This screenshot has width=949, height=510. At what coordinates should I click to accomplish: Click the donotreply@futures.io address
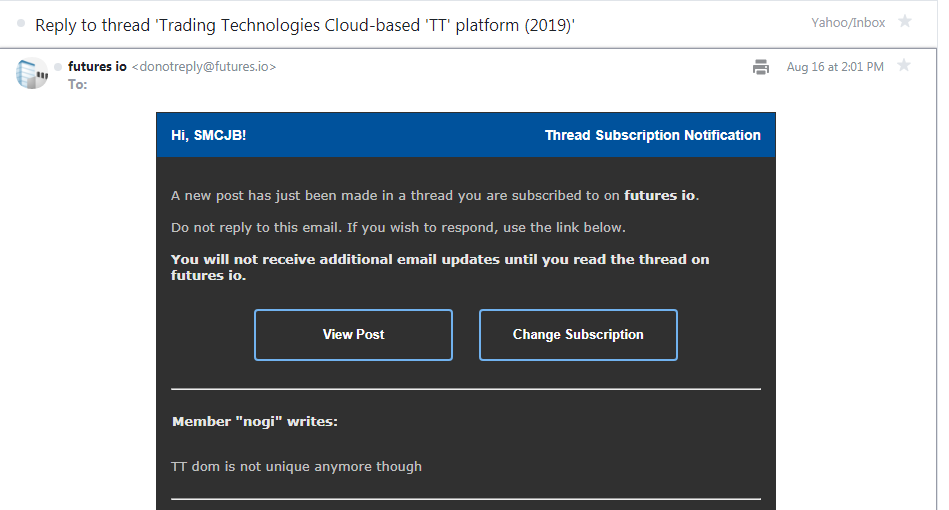tap(204, 67)
